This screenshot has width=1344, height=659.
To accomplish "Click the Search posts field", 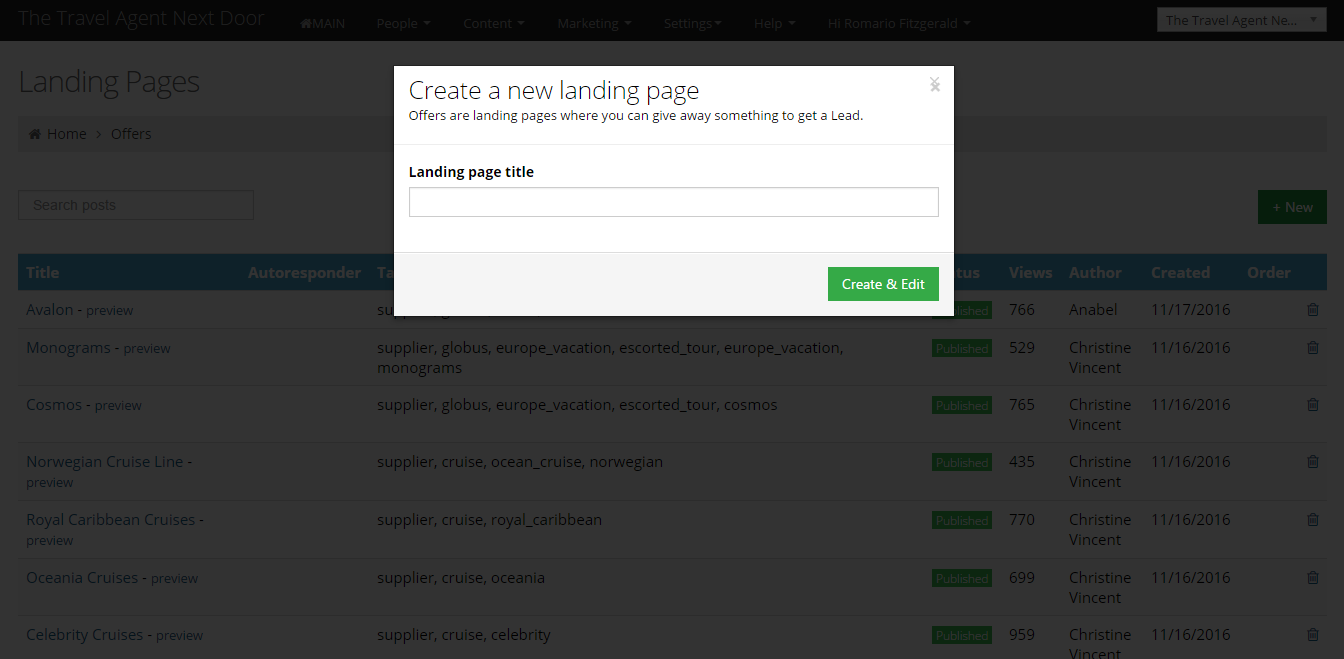I will pos(136,205).
